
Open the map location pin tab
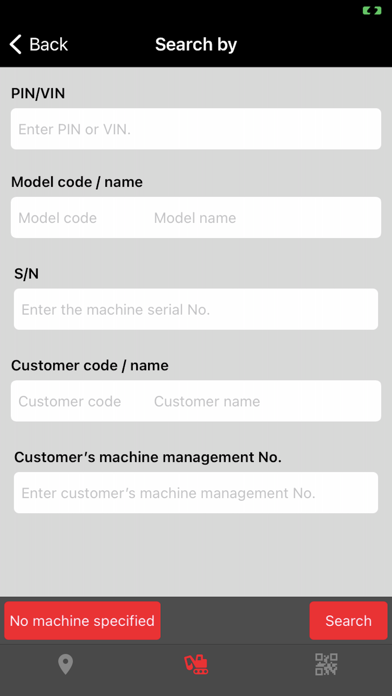click(65, 664)
